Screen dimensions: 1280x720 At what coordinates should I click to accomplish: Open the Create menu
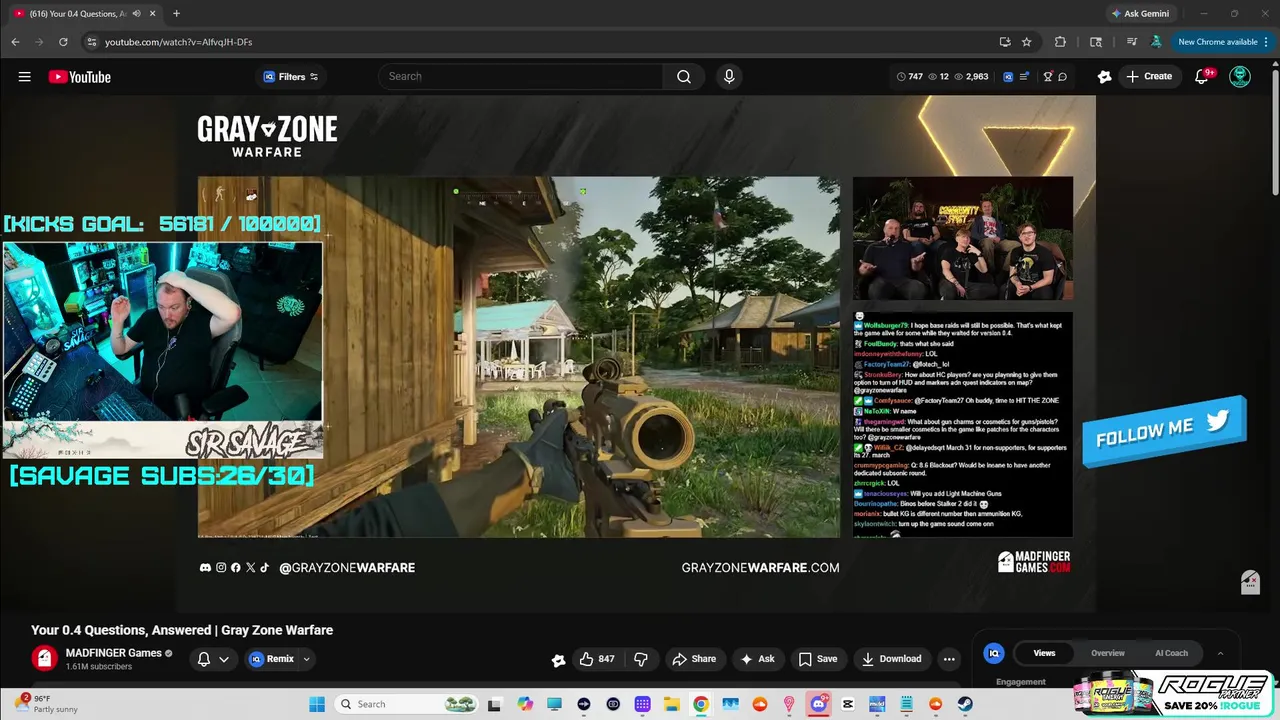[x=1149, y=77]
